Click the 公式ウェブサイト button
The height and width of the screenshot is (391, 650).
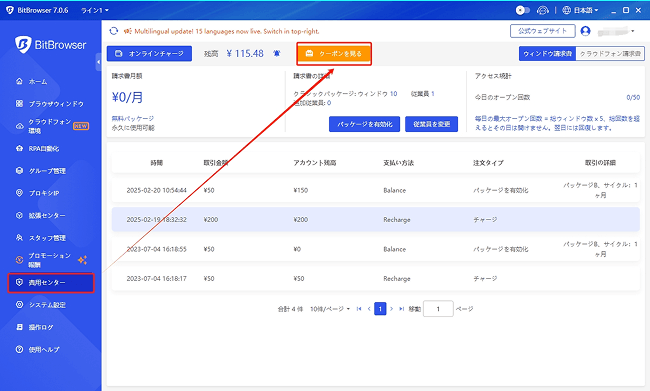pyautogui.click(x=543, y=31)
